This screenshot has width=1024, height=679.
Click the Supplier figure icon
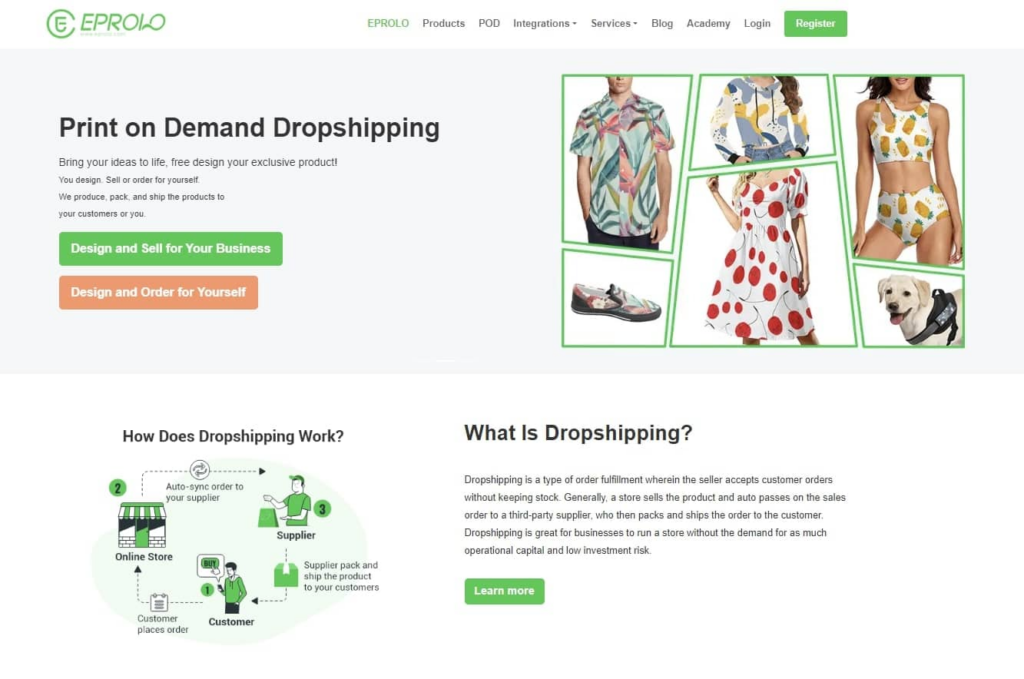point(286,501)
